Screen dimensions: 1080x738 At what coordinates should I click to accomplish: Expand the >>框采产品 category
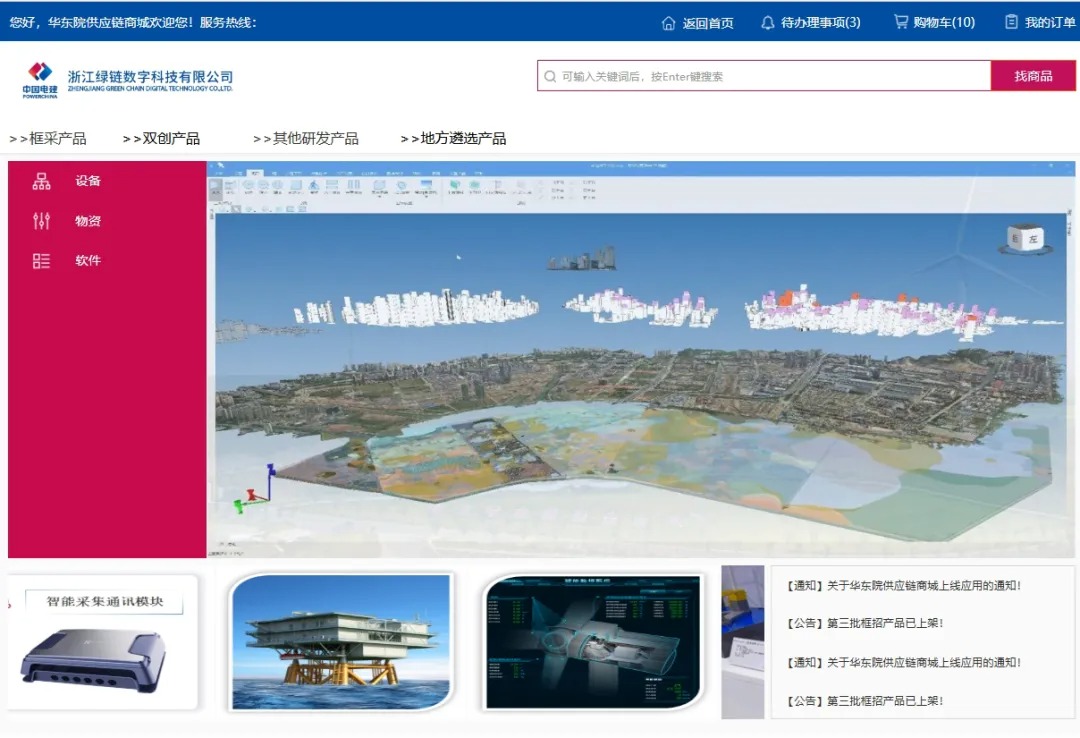[x=48, y=139]
